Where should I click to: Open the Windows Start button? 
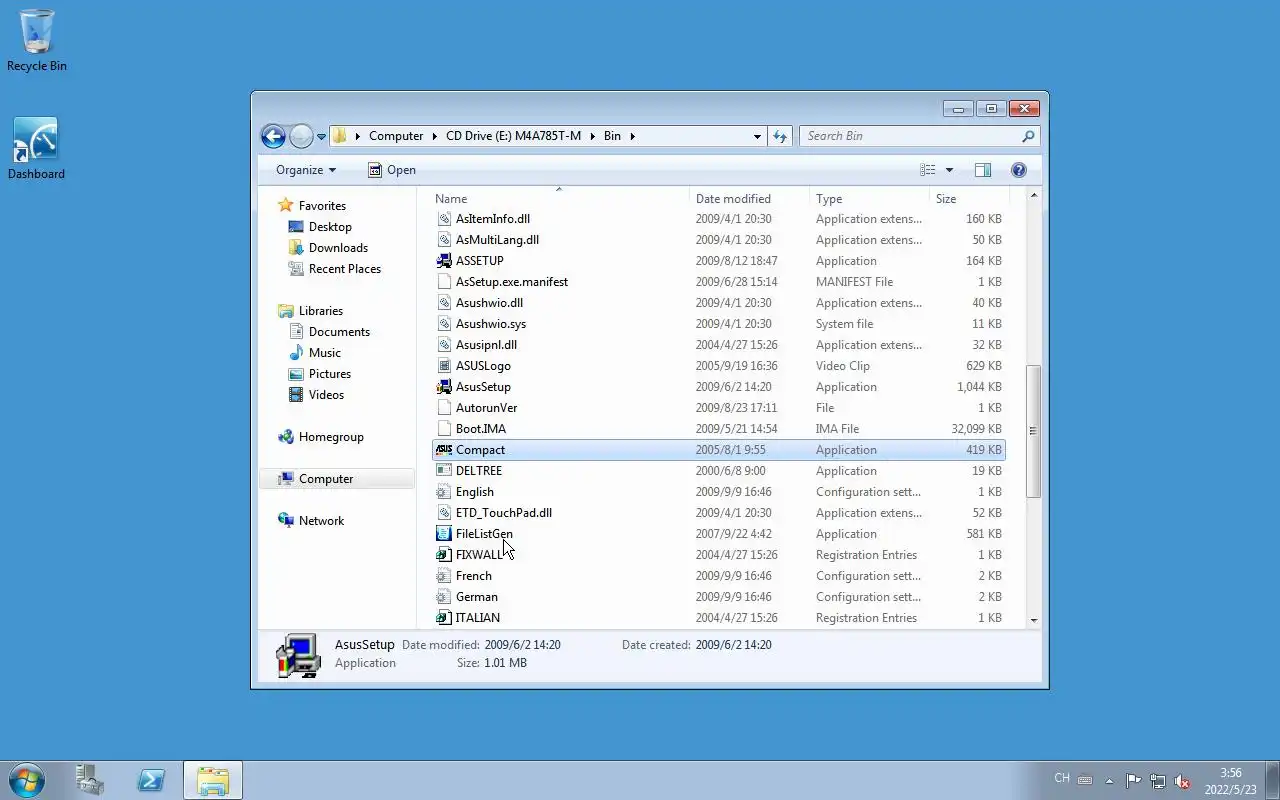pyautogui.click(x=27, y=780)
